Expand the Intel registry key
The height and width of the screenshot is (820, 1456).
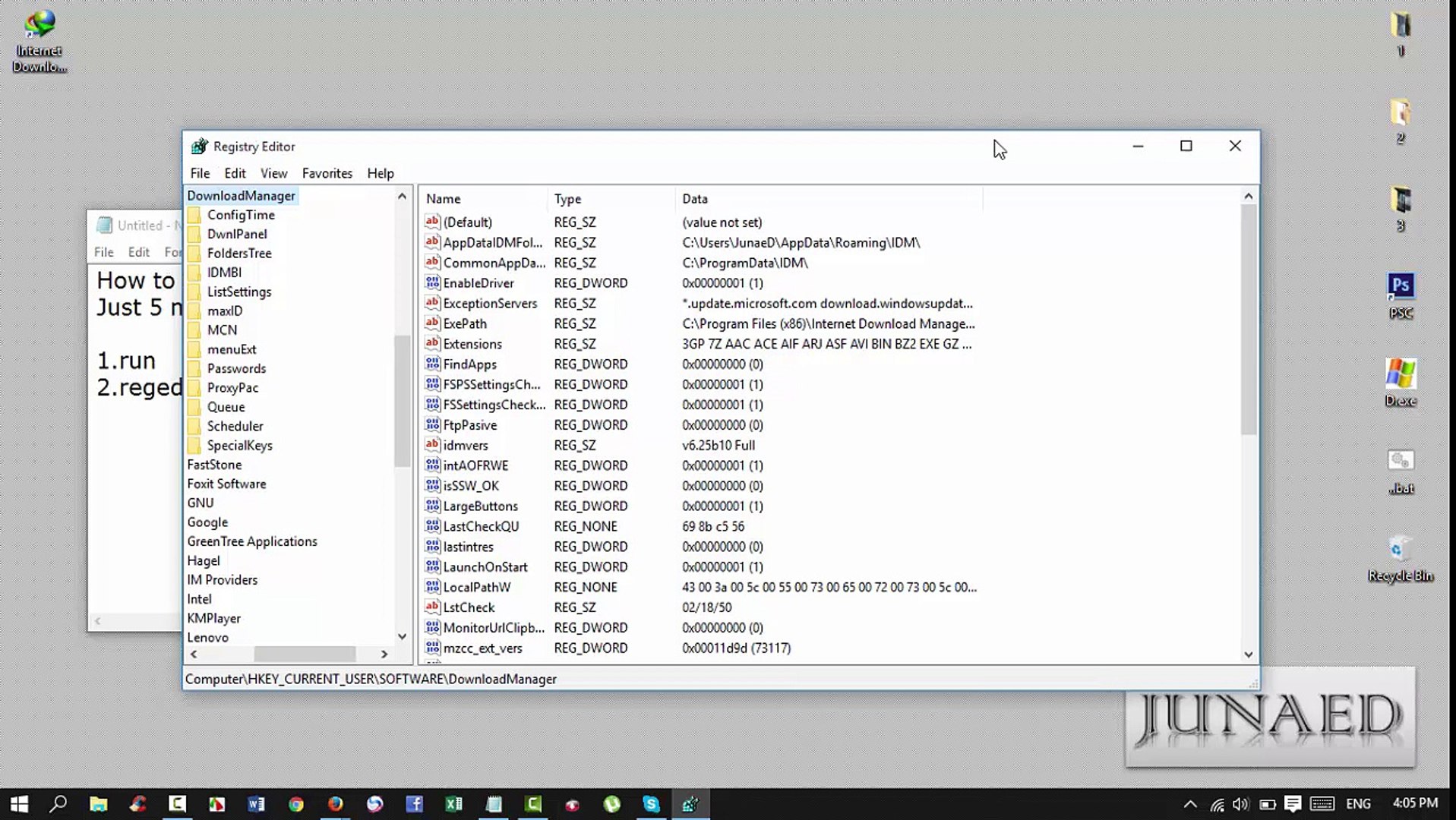(199, 598)
